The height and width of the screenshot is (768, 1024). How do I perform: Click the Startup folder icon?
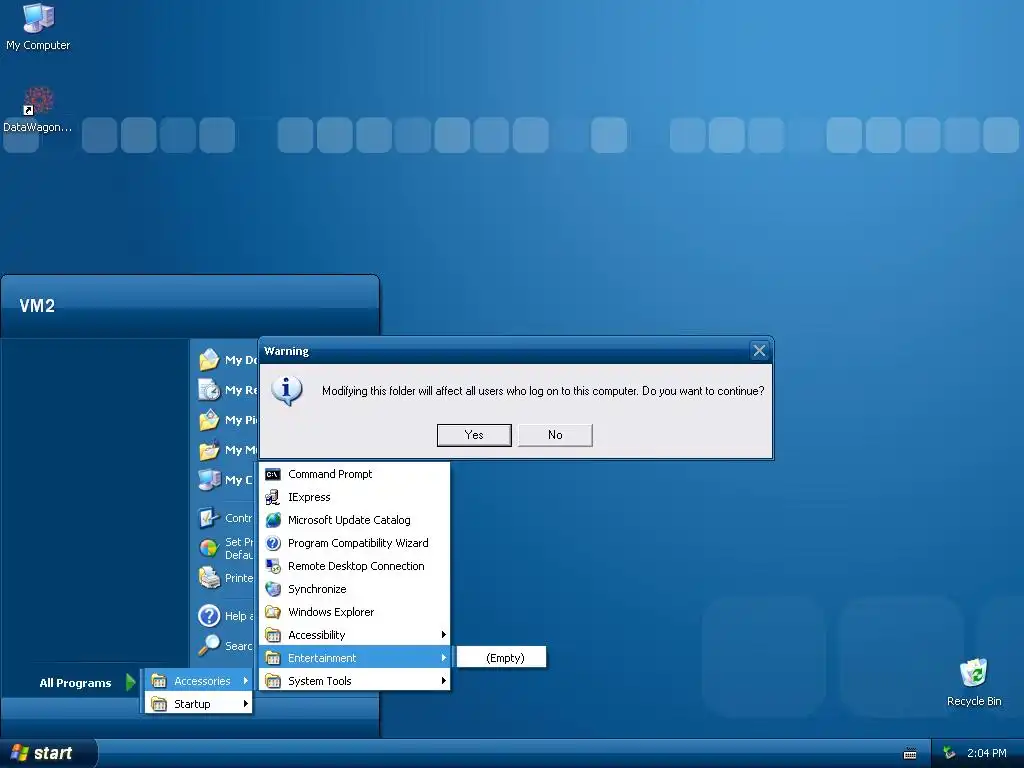tap(159, 704)
